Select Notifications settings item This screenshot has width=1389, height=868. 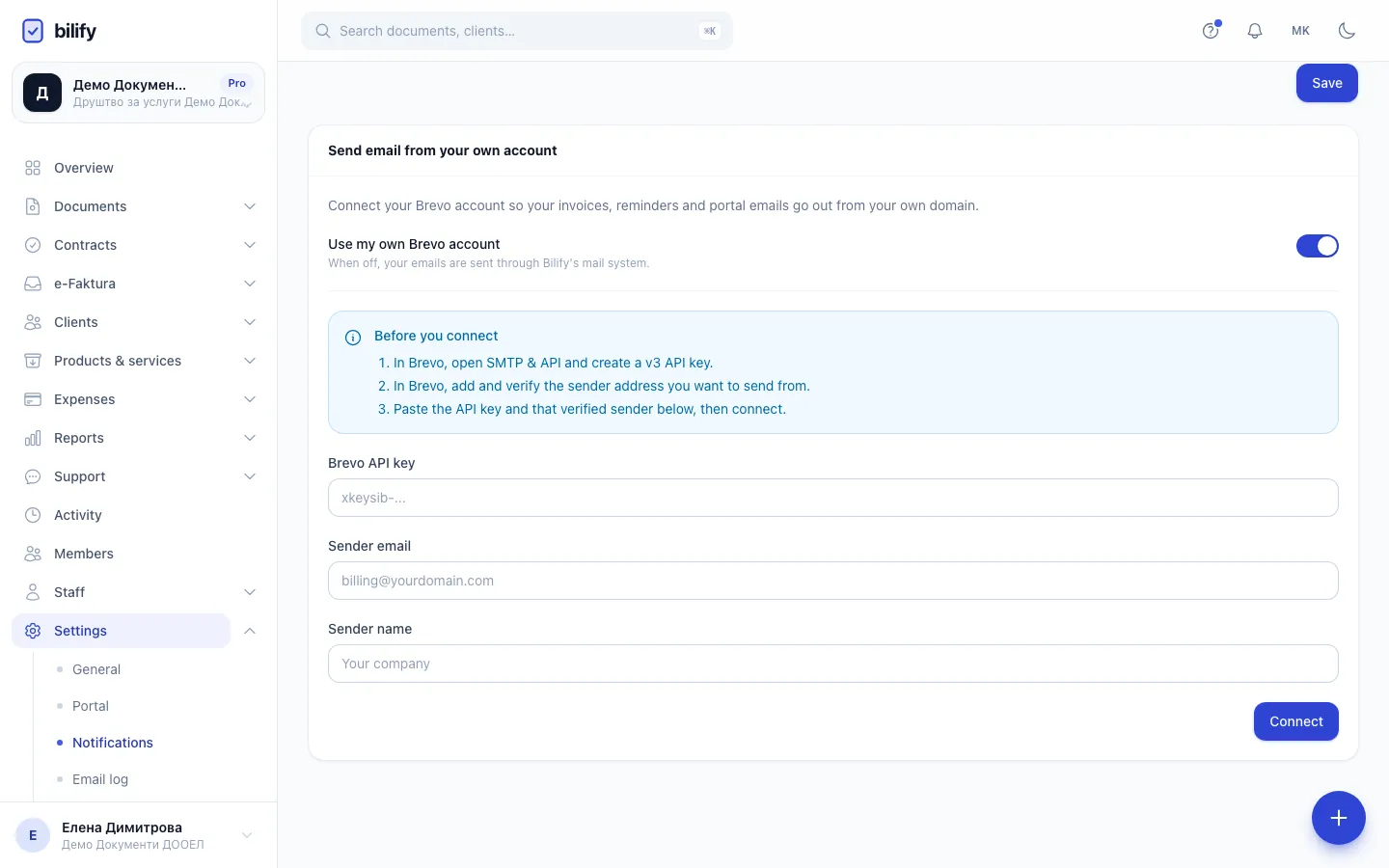[113, 743]
